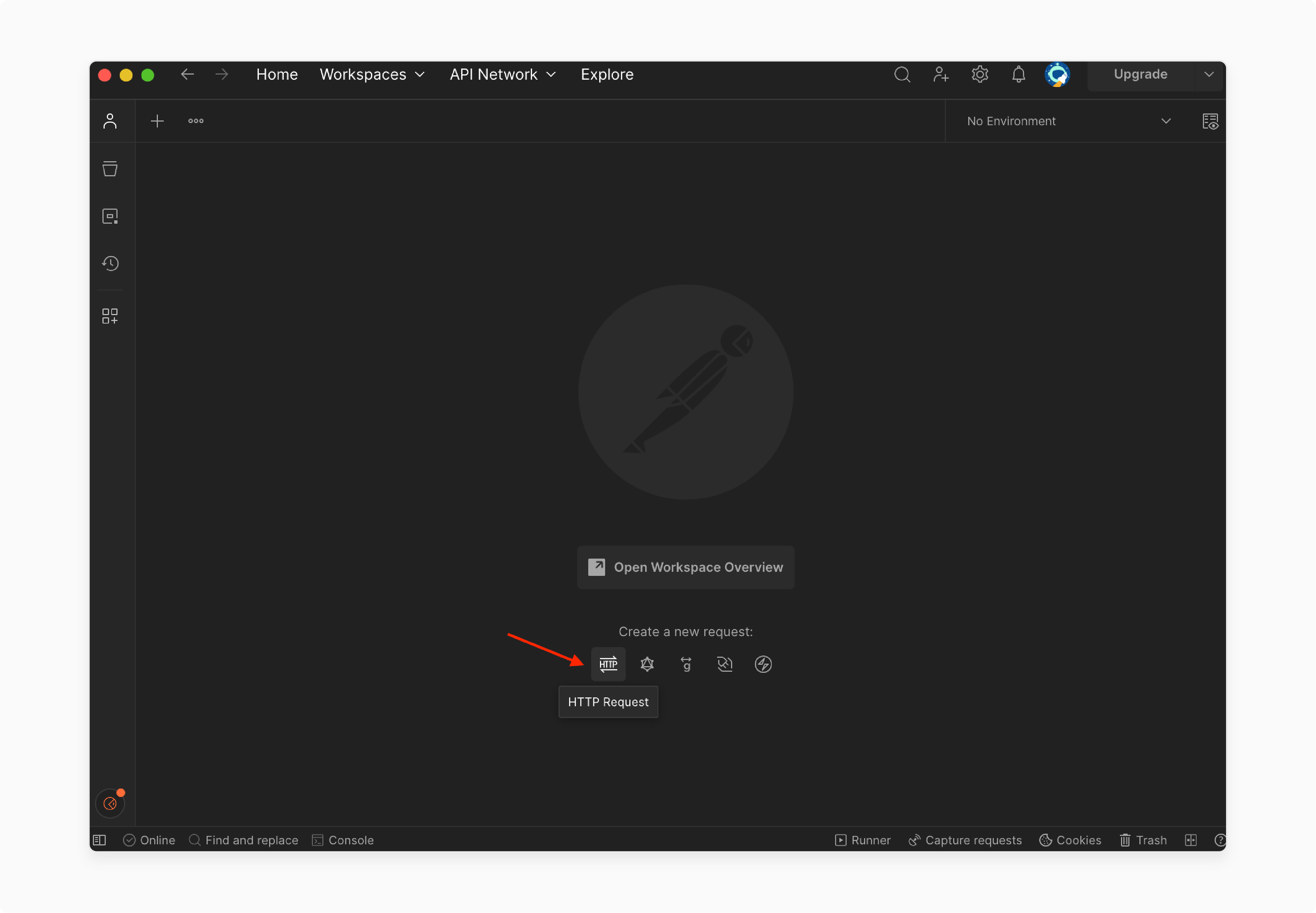1316x913 pixels.
Task: Open tab options three-dots menu
Action: pos(196,121)
